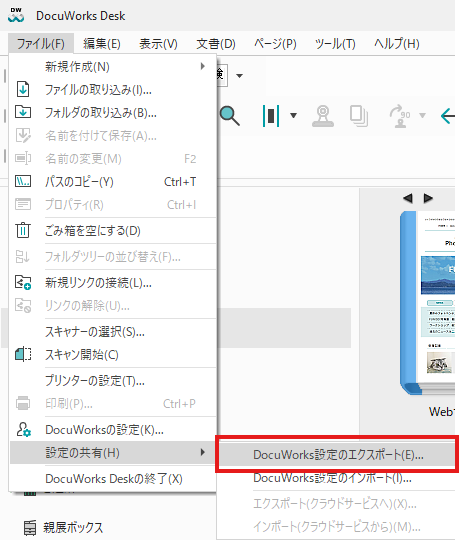Viewport: 460px width, 540px height.
Task: Open dropdown arrow beside rotate 90 icon
Action: point(422,116)
